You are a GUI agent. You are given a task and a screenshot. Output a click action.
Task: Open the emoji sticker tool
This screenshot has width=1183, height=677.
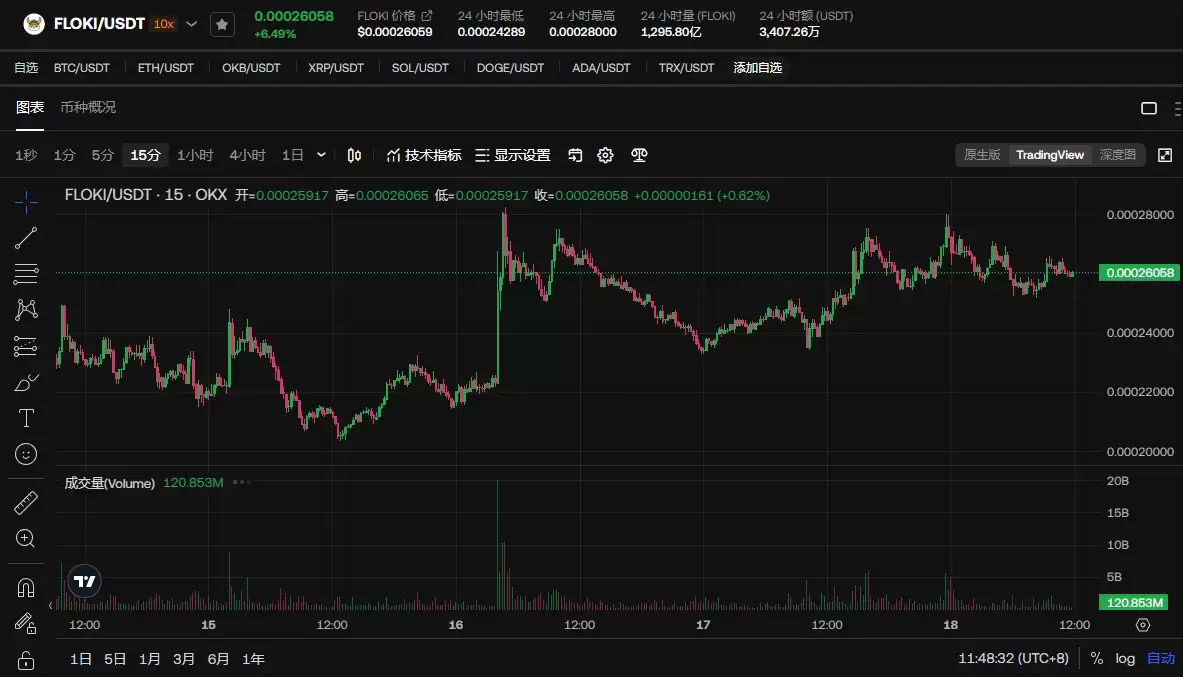pyautogui.click(x=26, y=454)
